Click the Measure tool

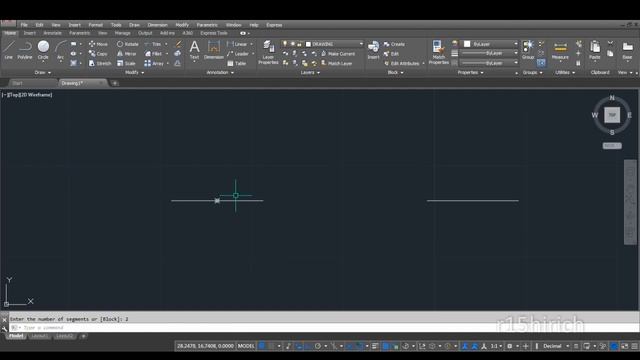click(560, 50)
